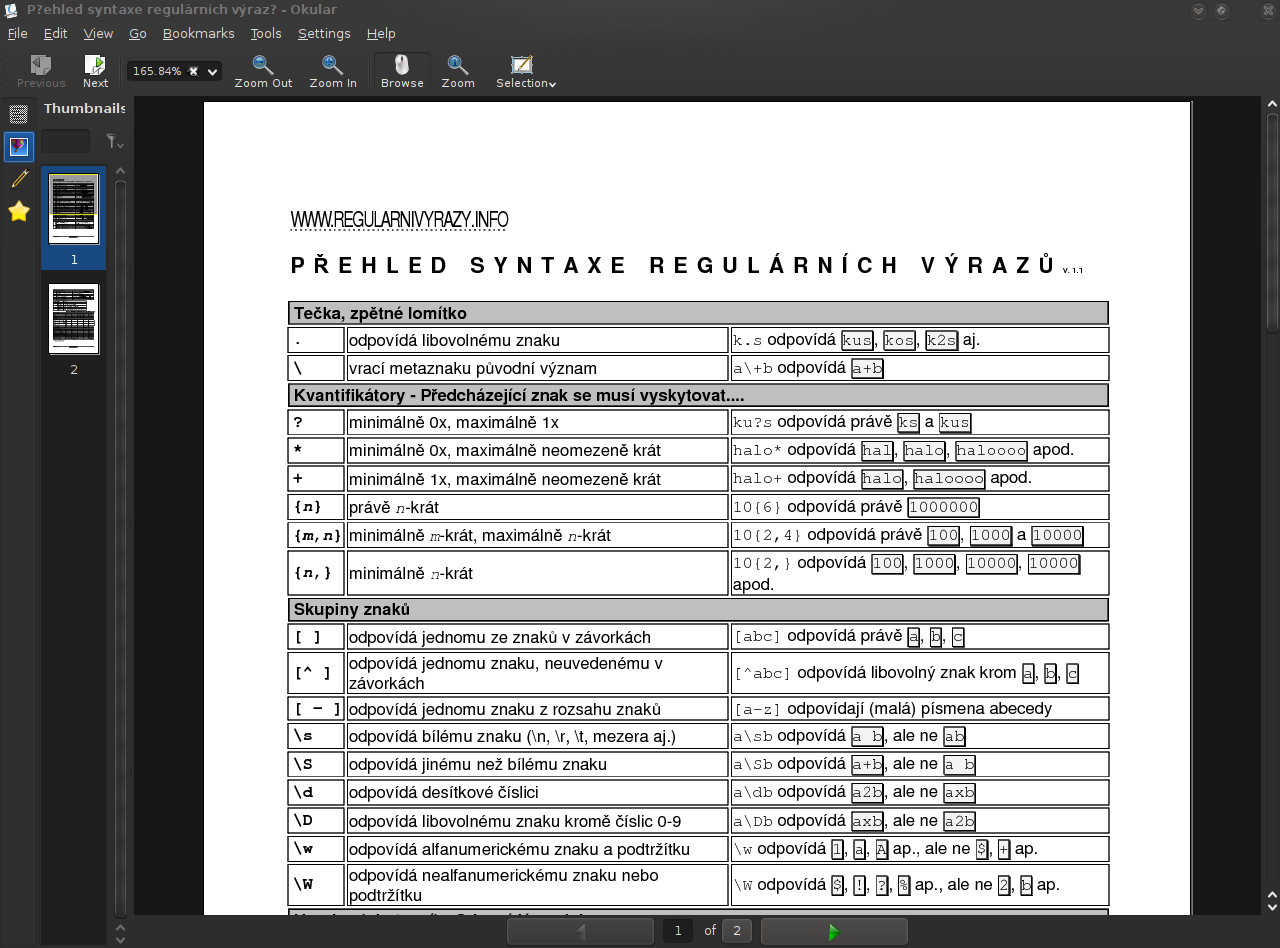Click the 'Skupiny znaků' section header
This screenshot has width=1280, height=948.
[698, 609]
